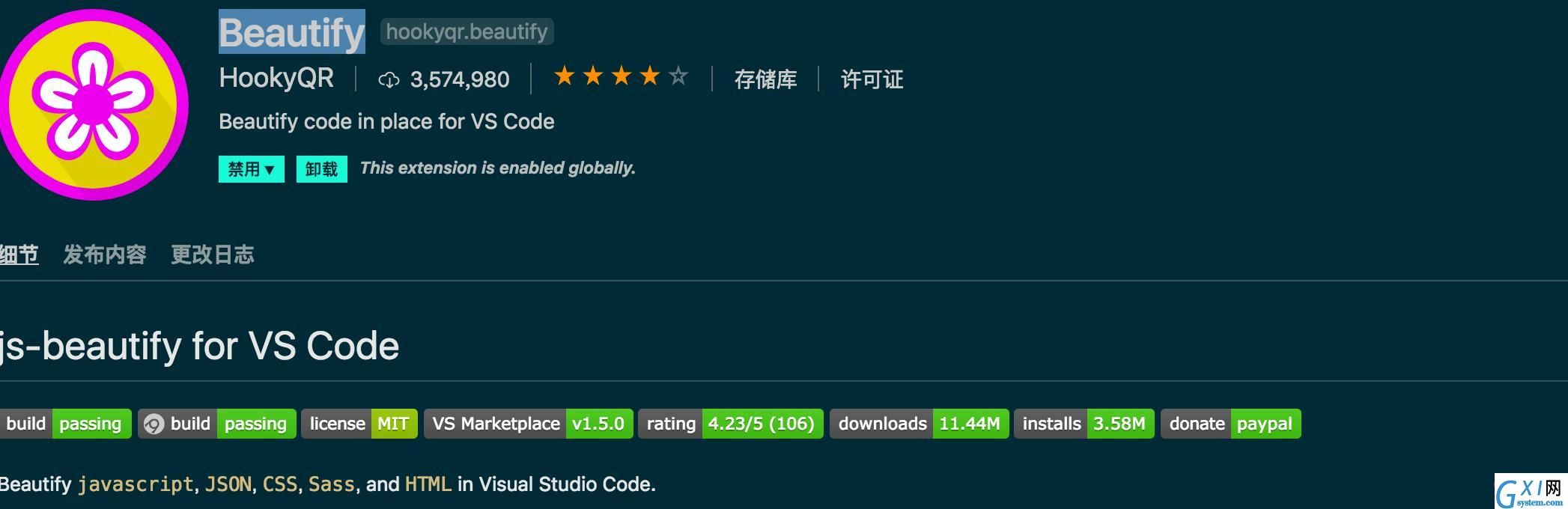This screenshot has height=509, width=1568.
Task: Click "This extension is enabled globally." status text
Action: tap(498, 168)
